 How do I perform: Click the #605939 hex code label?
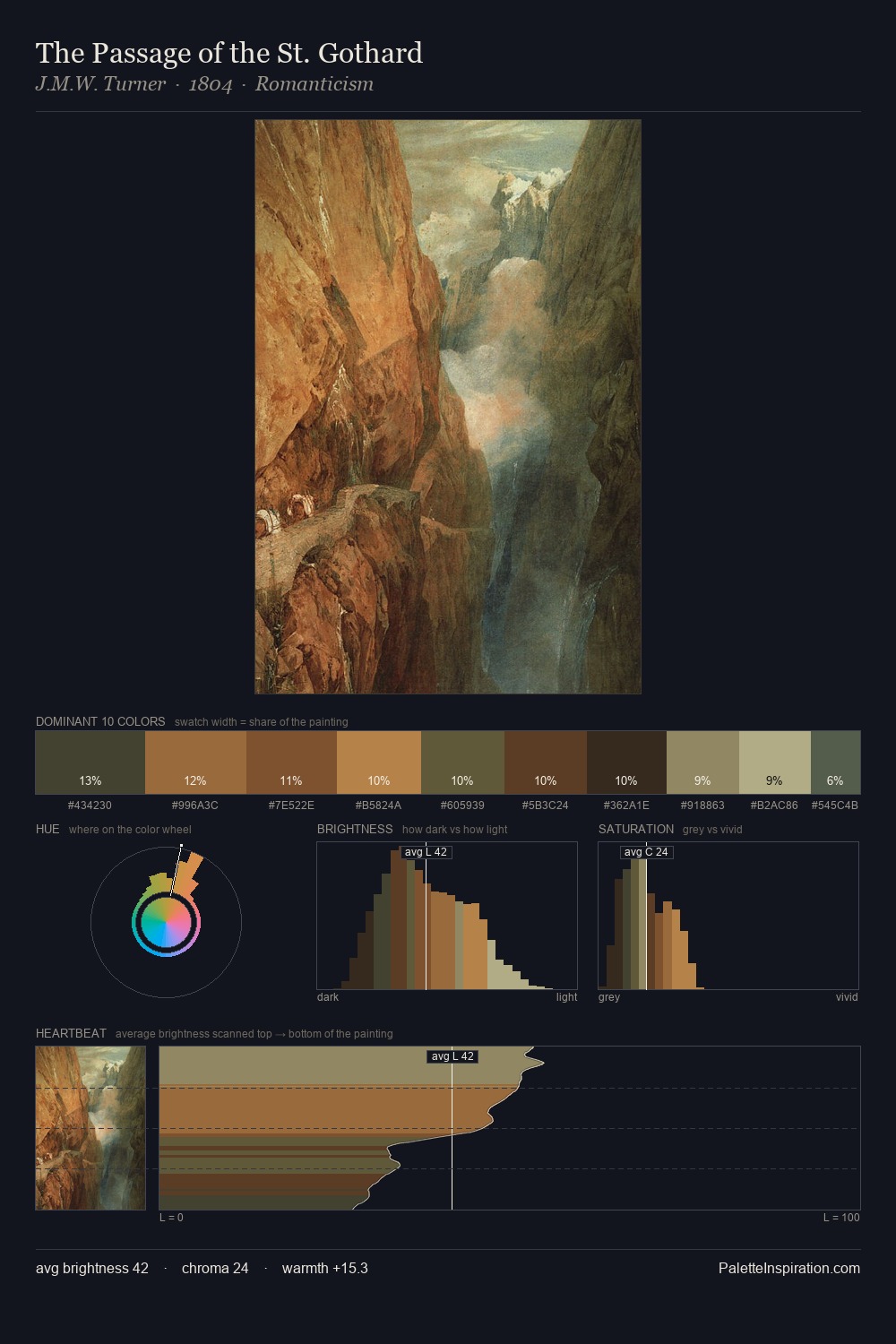(462, 806)
